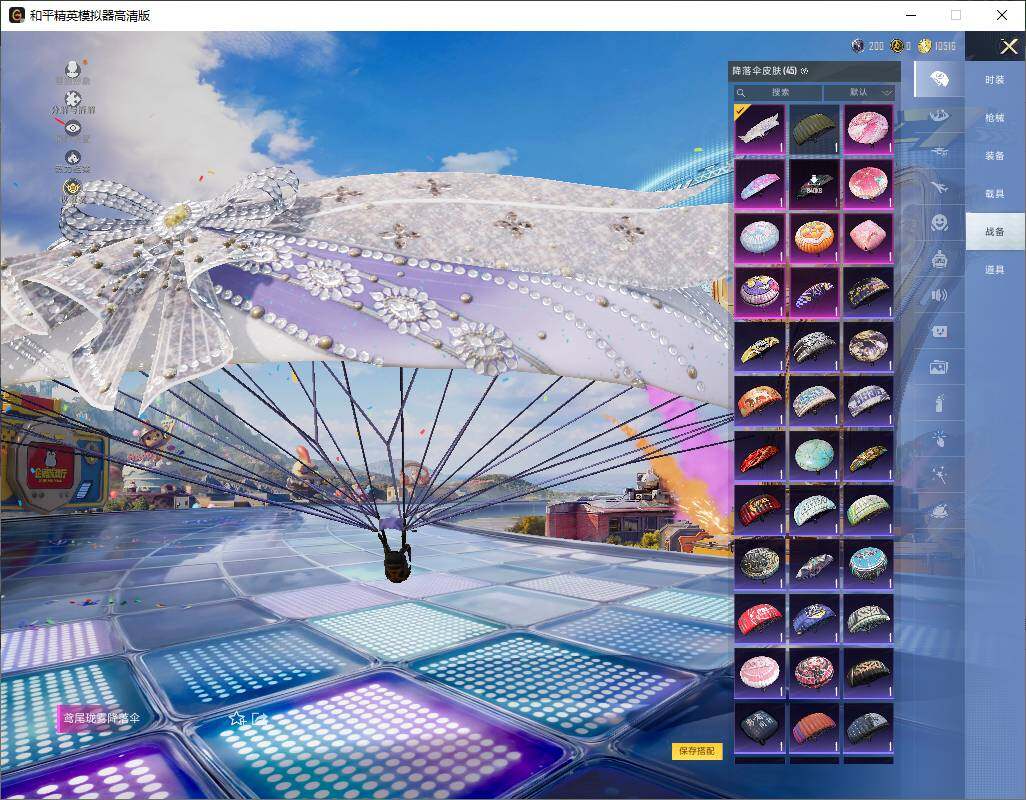Screen dimensions: 1026x800
Task: Select the orange striped parachute in bottom row
Action: point(814,727)
